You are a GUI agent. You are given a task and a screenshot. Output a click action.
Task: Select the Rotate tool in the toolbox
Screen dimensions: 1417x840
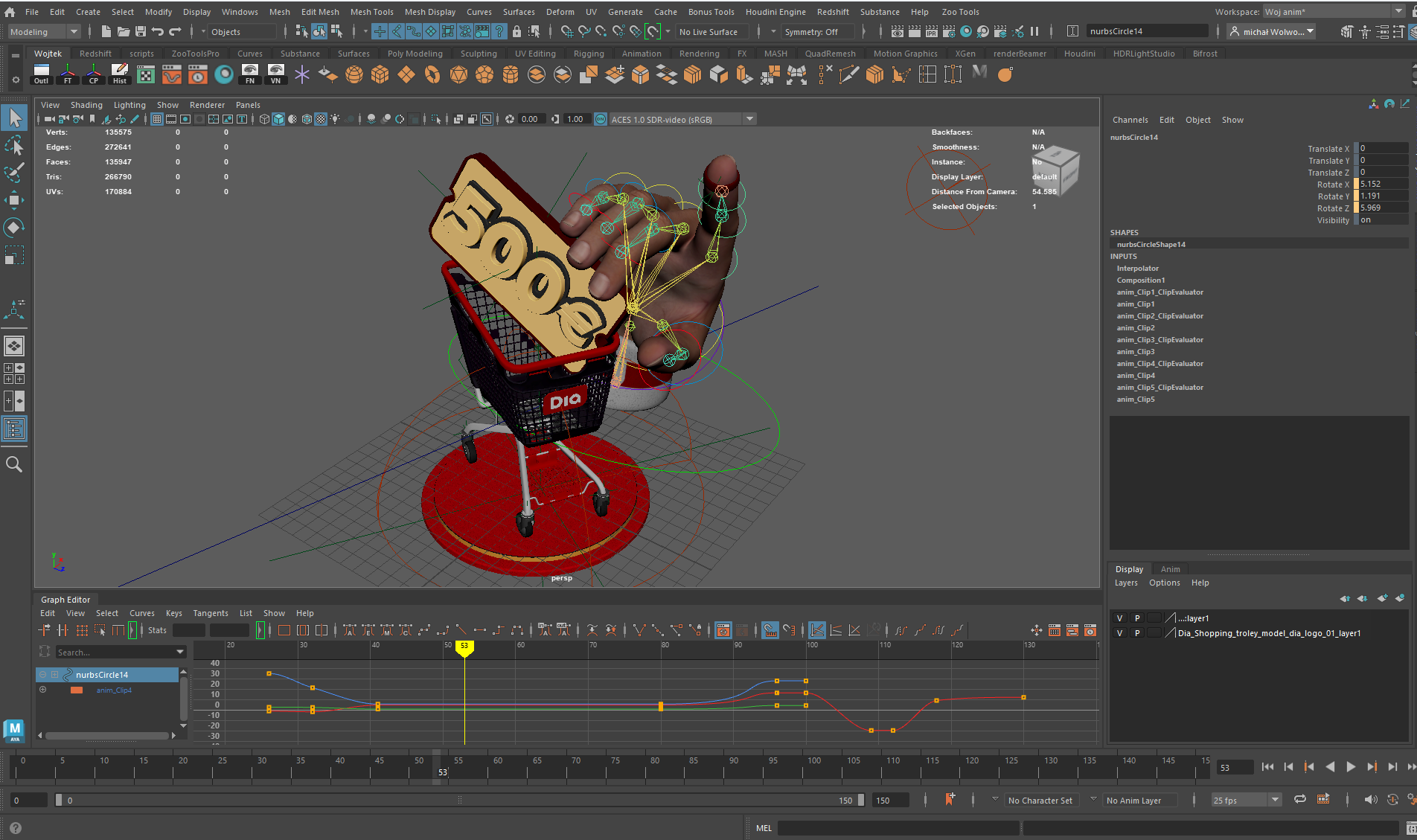(x=14, y=227)
